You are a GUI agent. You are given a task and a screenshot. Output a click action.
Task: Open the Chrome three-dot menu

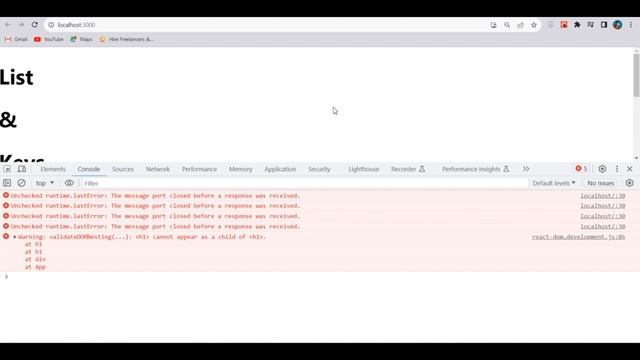point(631,25)
